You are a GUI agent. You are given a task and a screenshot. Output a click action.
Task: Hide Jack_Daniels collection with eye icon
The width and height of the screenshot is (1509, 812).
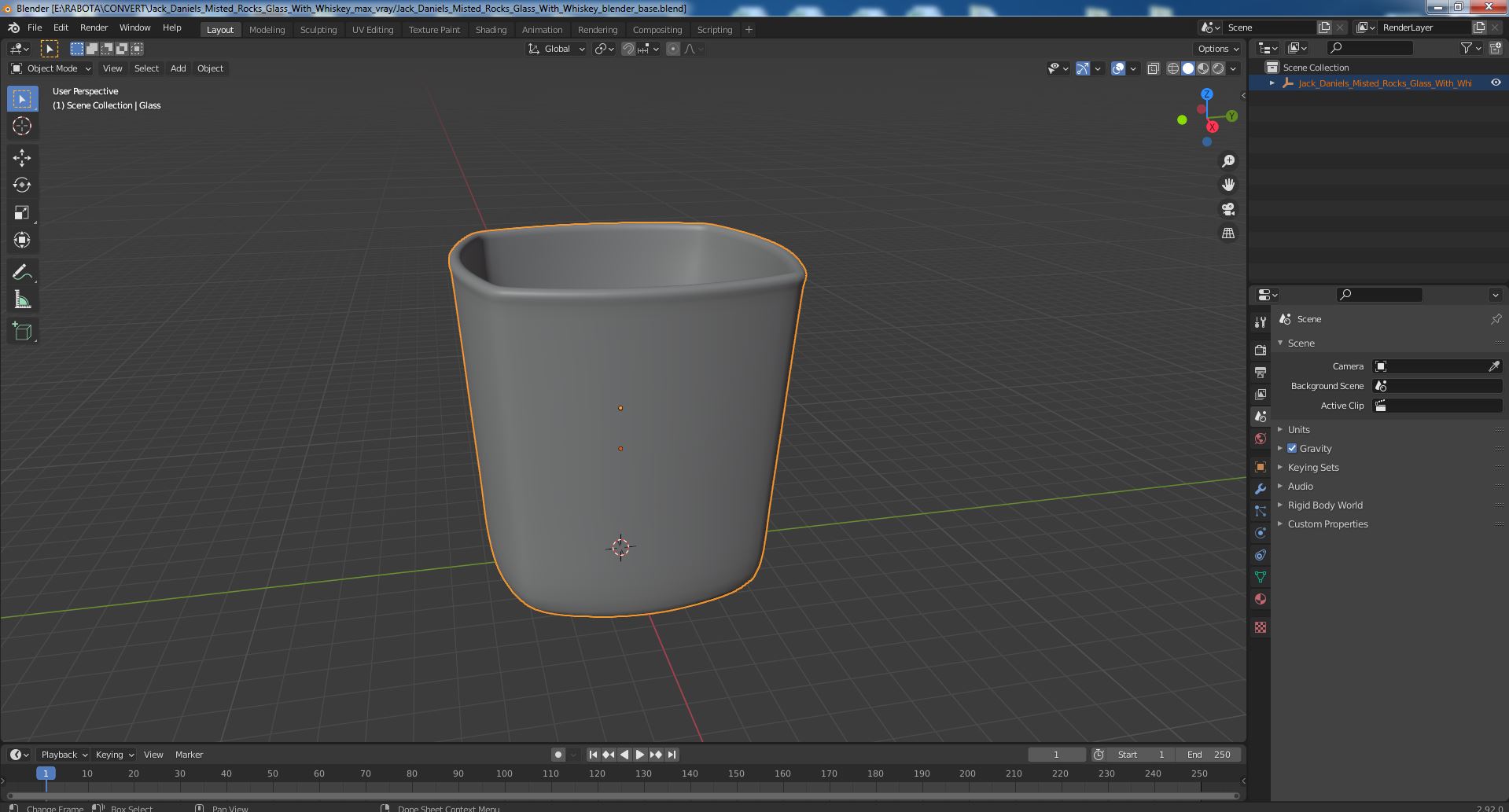click(1496, 83)
